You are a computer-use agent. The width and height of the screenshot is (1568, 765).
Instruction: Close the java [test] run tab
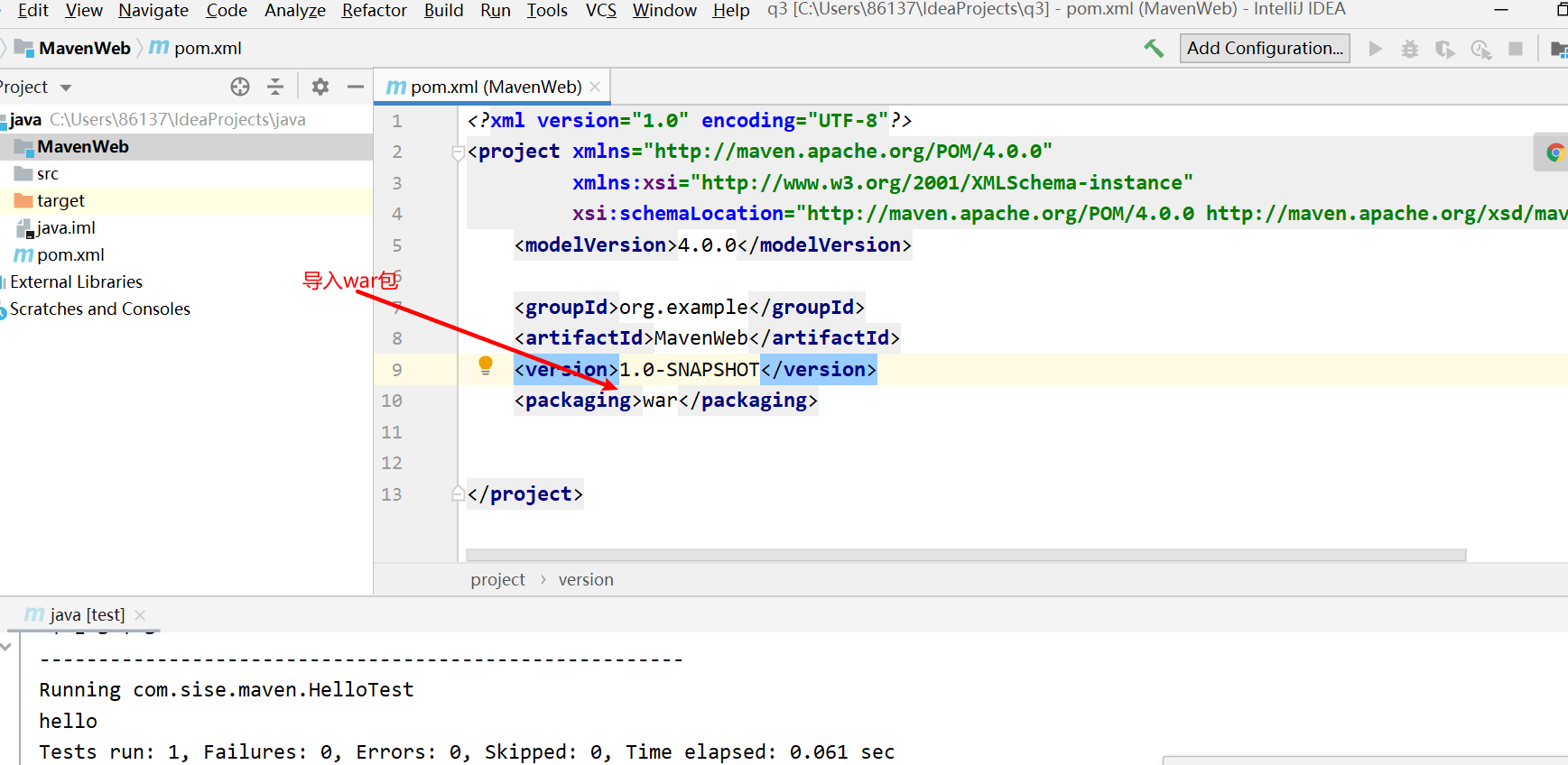(140, 614)
